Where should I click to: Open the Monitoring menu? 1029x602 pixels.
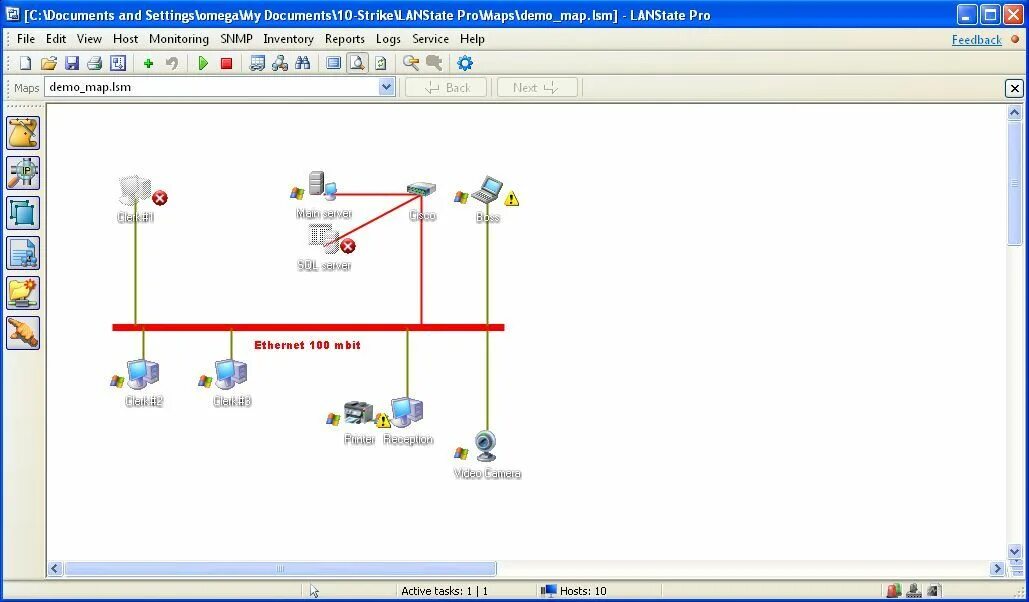point(178,39)
